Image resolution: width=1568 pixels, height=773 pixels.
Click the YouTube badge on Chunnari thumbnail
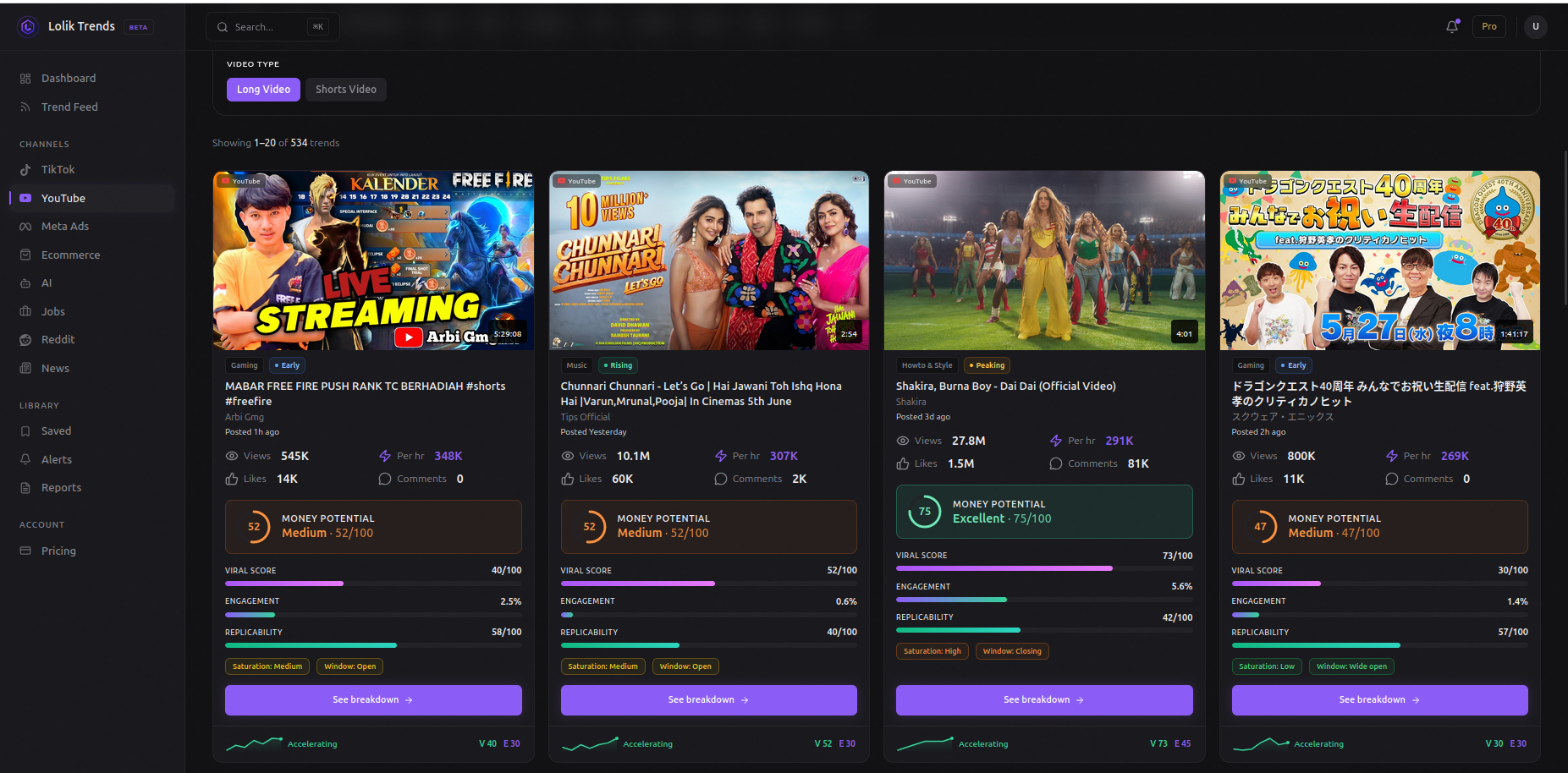pyautogui.click(x=576, y=181)
